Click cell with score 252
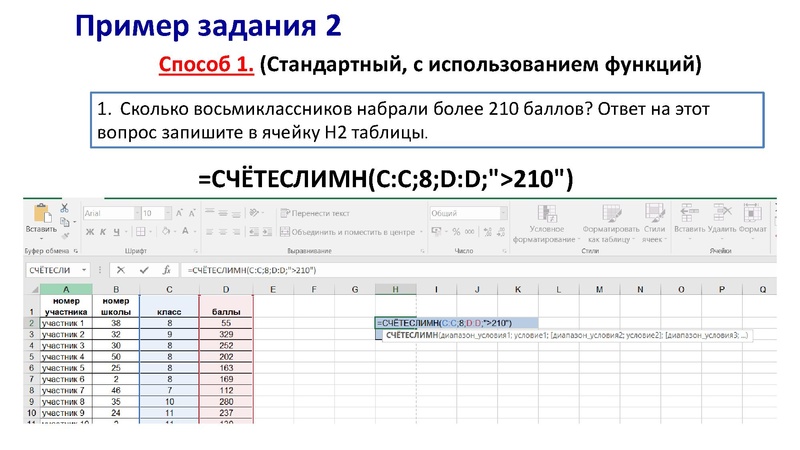This screenshot has width=800, height=450. 226,345
